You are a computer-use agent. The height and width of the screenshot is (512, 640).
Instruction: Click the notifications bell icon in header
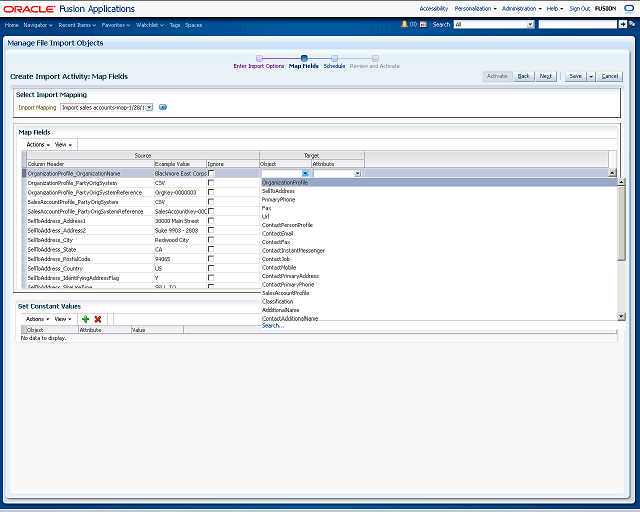click(x=404, y=23)
